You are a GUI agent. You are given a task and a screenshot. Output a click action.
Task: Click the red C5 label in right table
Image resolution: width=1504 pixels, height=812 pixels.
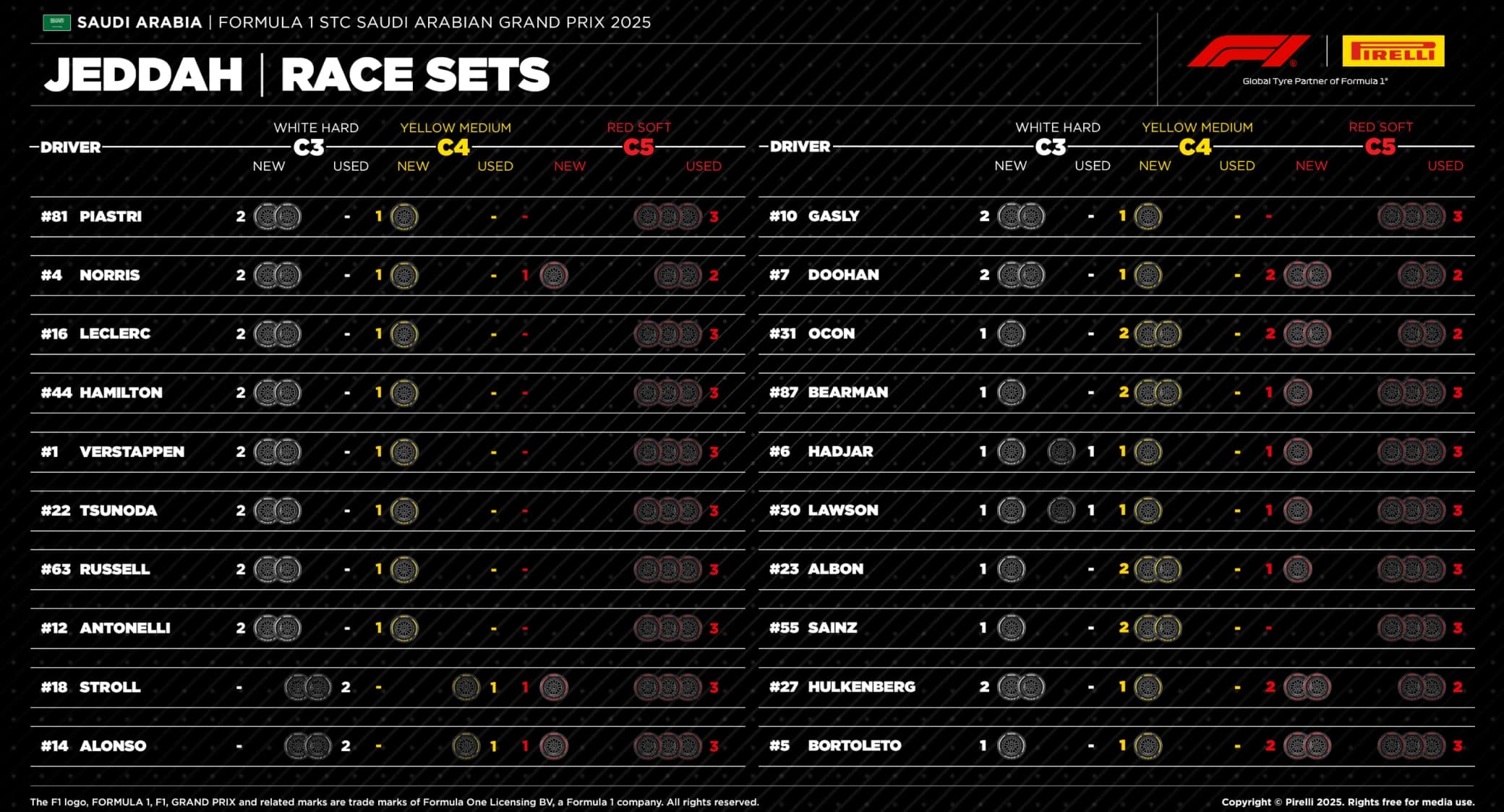pos(1380,147)
